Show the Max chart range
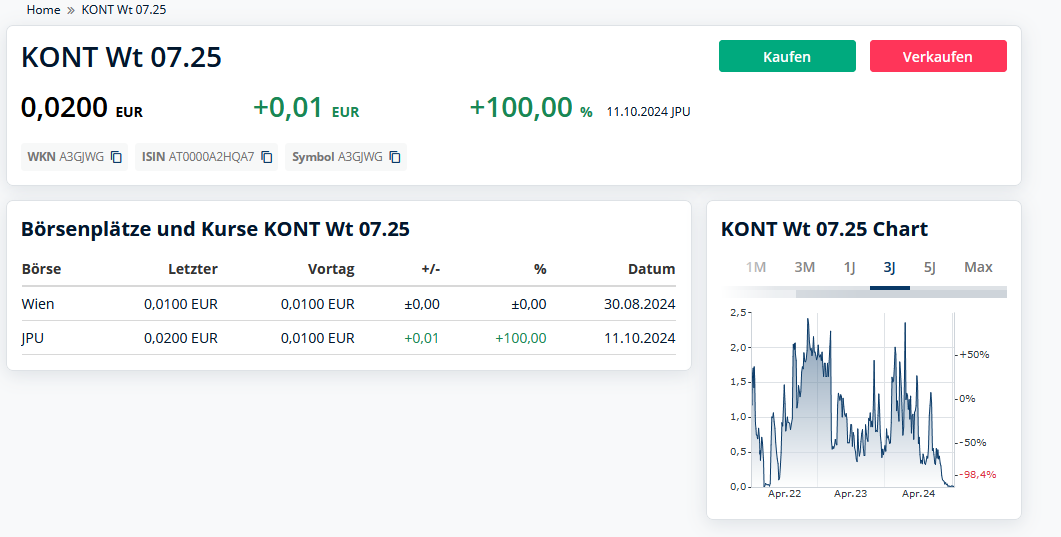Image resolution: width=1061 pixels, height=537 pixels. [978, 267]
